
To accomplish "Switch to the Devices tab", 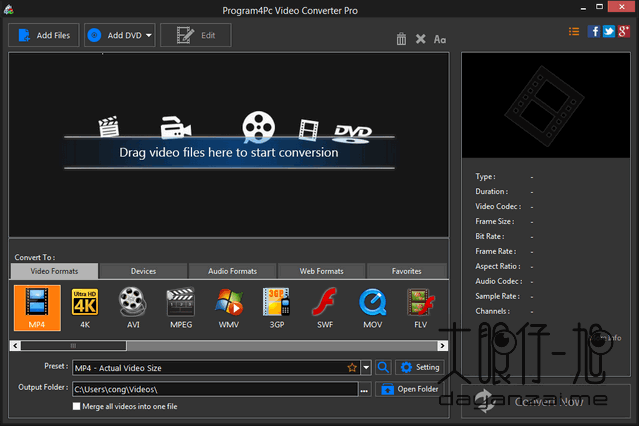I will pyautogui.click(x=143, y=271).
